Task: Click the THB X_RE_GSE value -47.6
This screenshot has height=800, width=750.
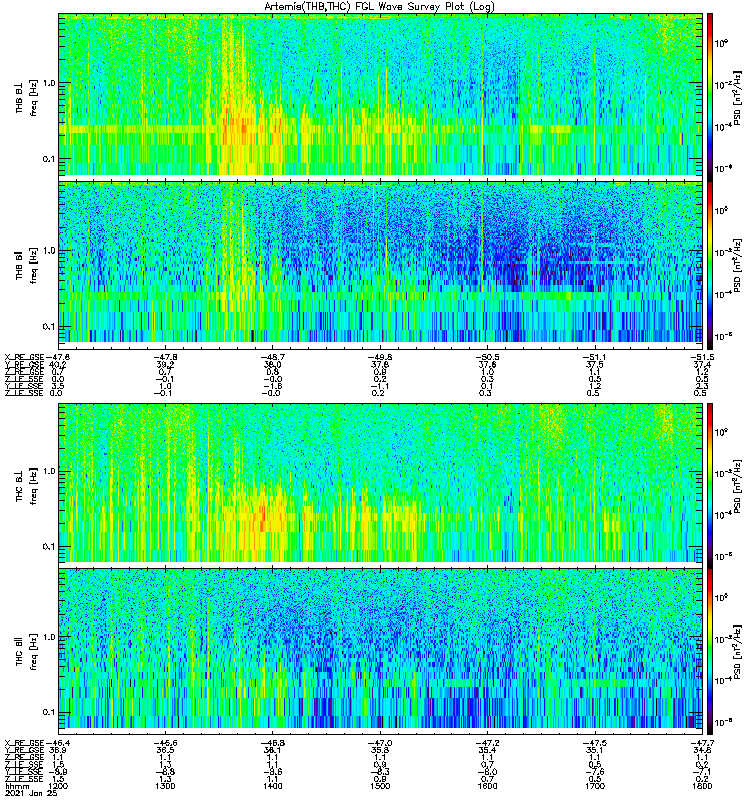Action: 58,357
